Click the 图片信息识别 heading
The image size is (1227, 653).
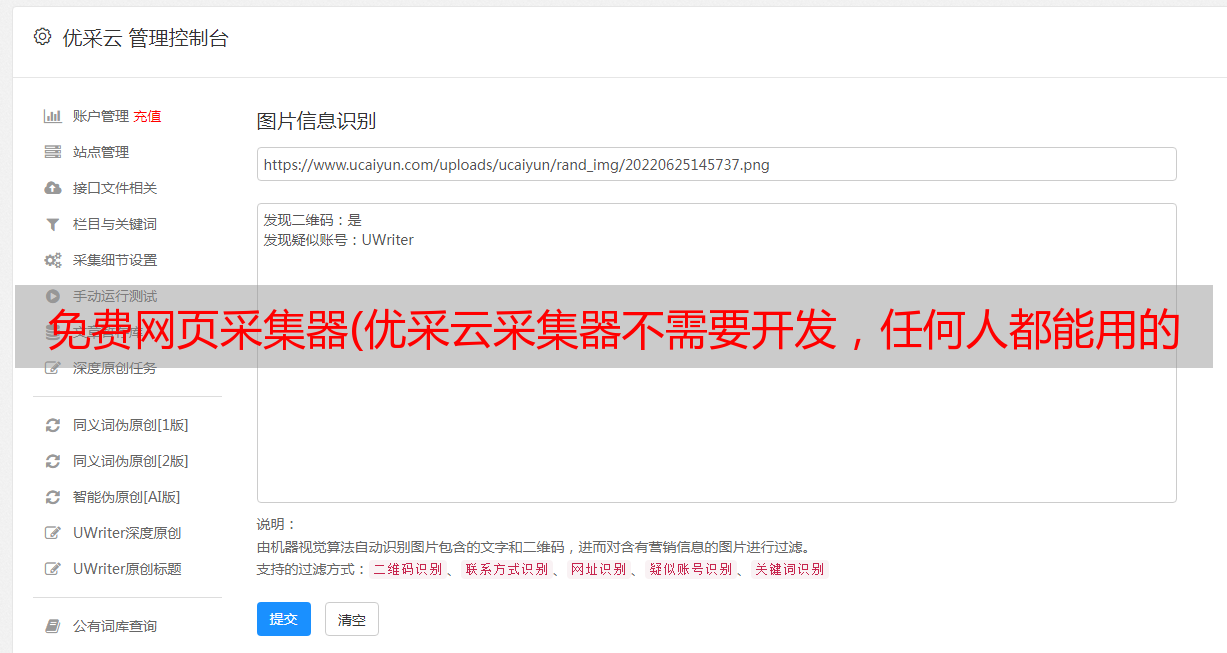(x=316, y=121)
